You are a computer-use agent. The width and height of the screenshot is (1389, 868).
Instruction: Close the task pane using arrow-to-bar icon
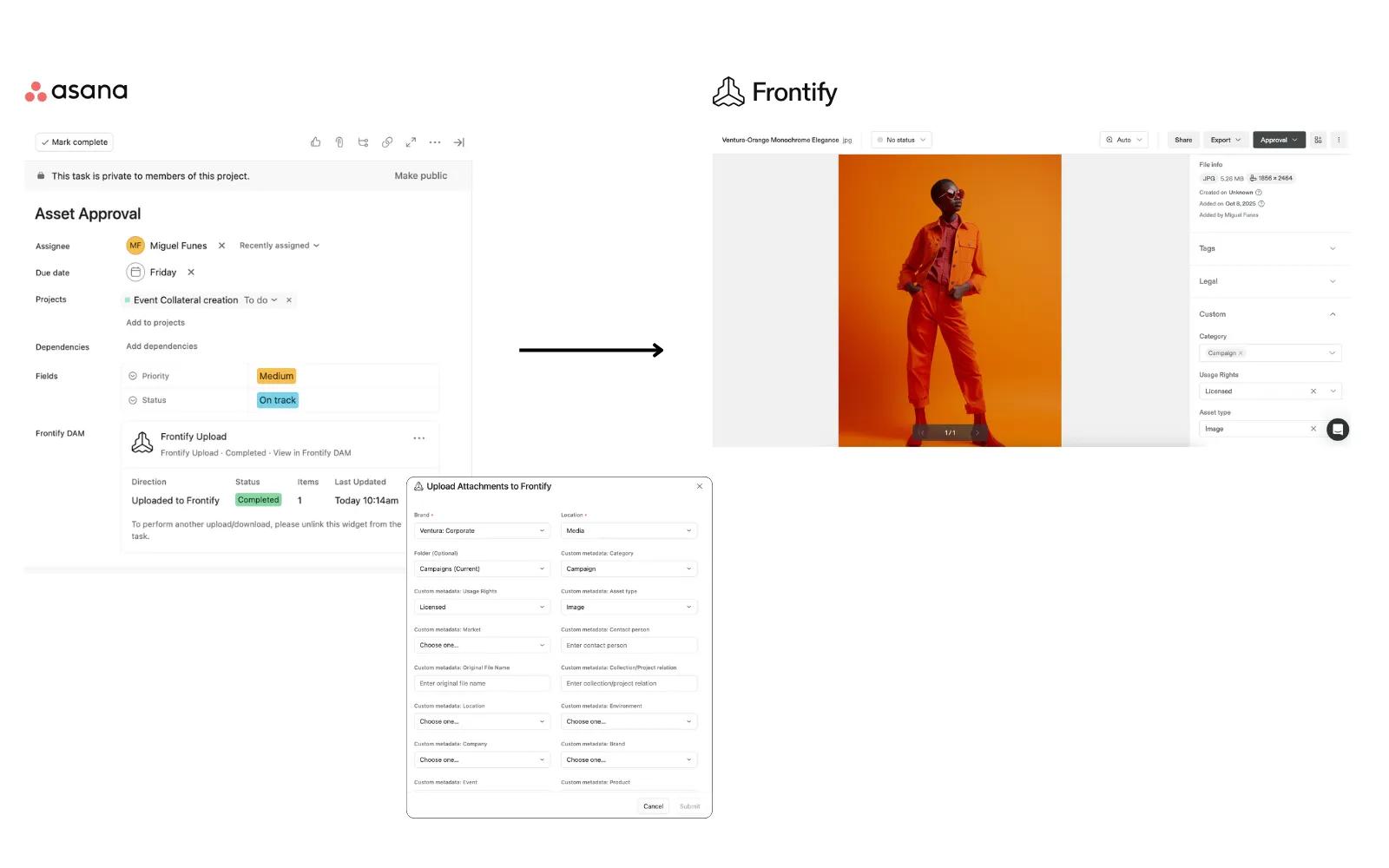coord(459,142)
